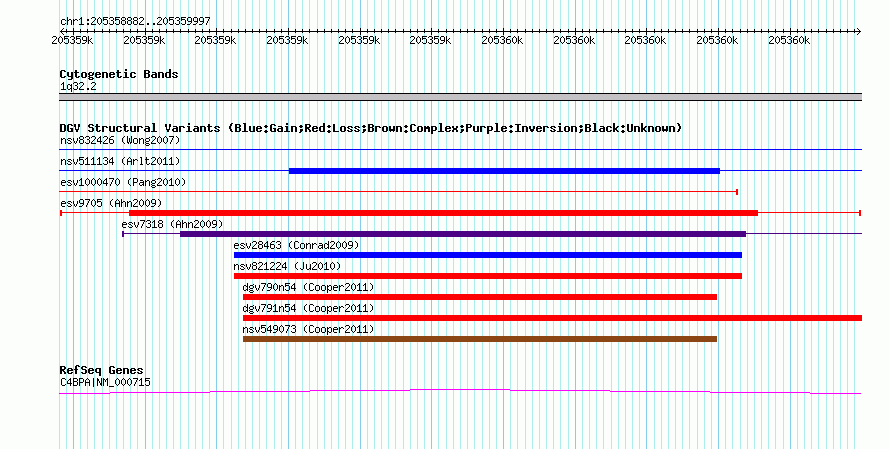890x449 pixels.
Task: Open variant esv28463 (Conrad2009) label
Action: pos(296,245)
